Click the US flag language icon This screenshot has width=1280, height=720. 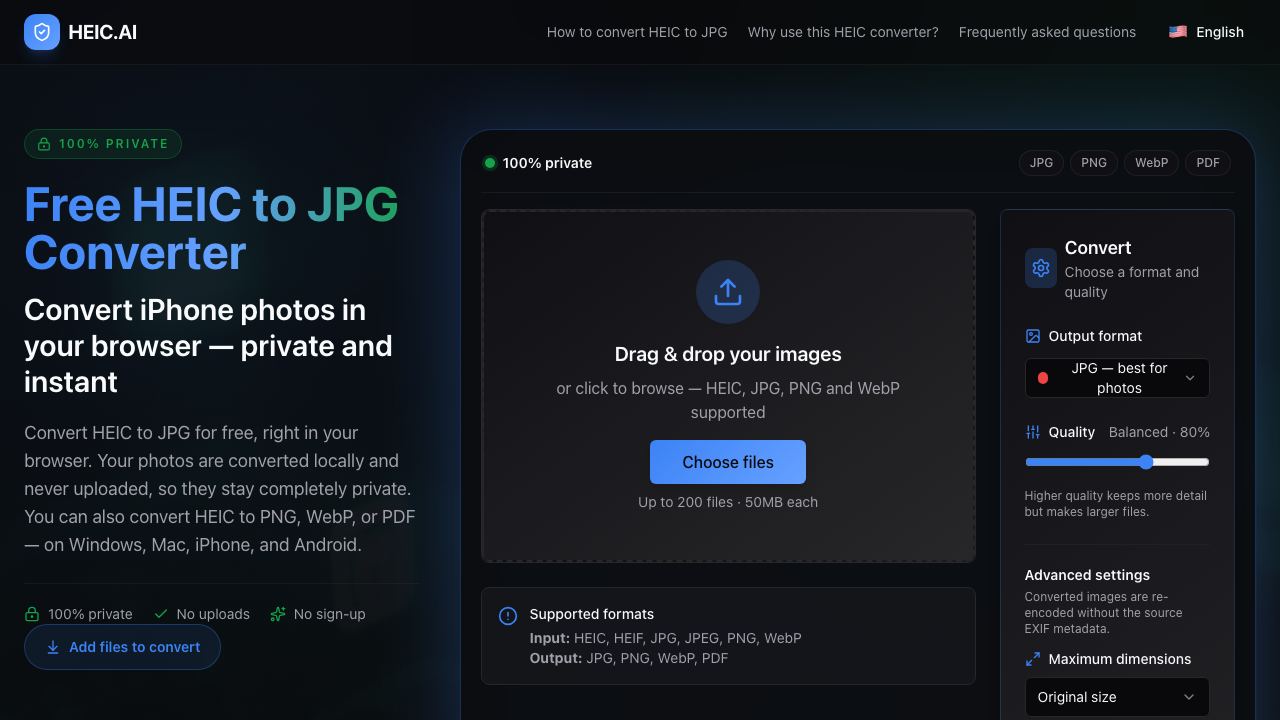(1178, 32)
